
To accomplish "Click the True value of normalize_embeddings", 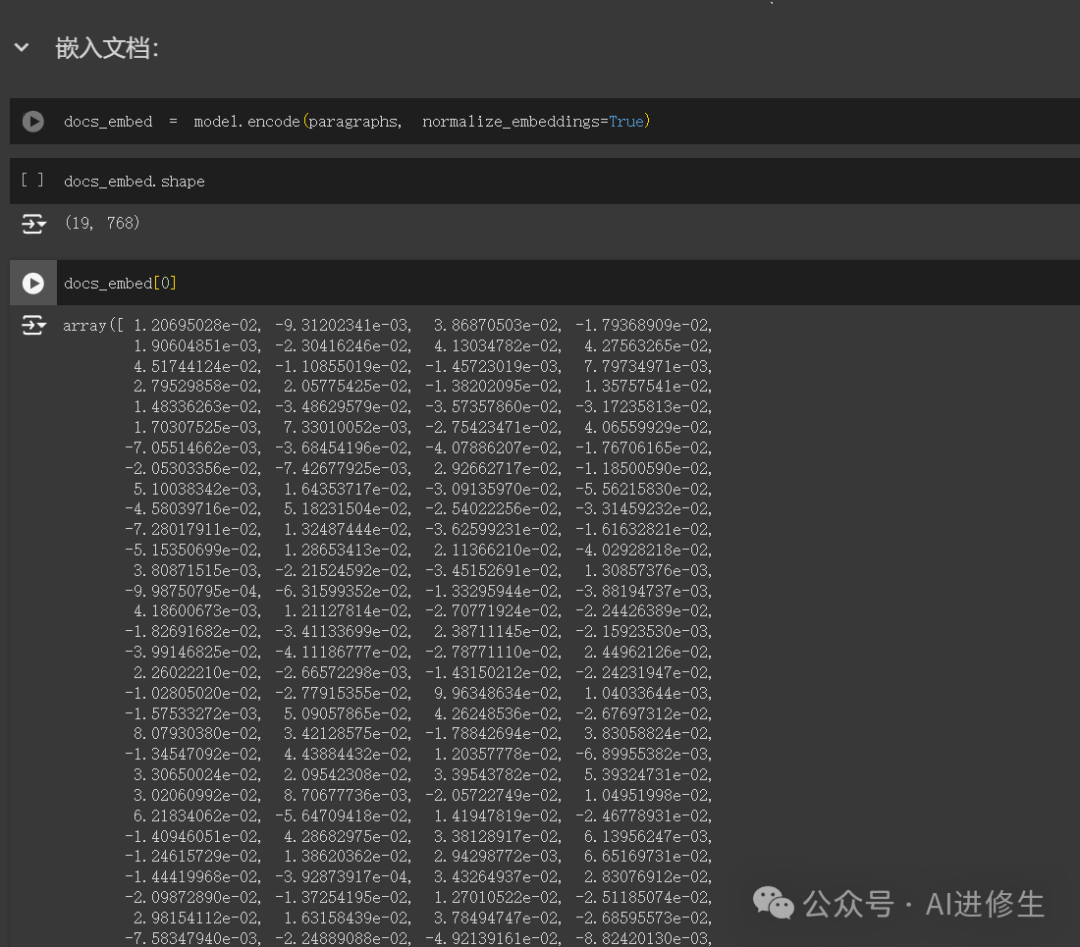I will tap(626, 121).
